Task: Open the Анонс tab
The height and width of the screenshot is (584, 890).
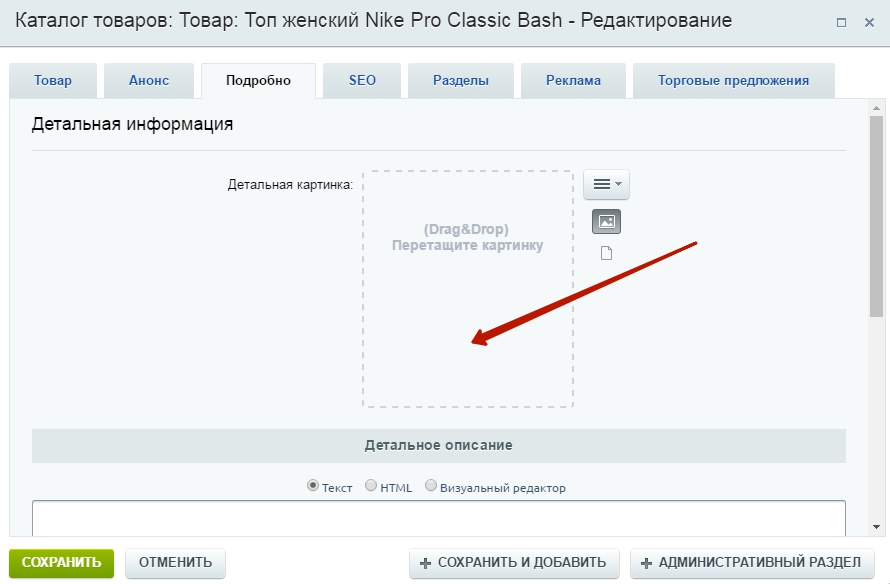Action: point(149,81)
